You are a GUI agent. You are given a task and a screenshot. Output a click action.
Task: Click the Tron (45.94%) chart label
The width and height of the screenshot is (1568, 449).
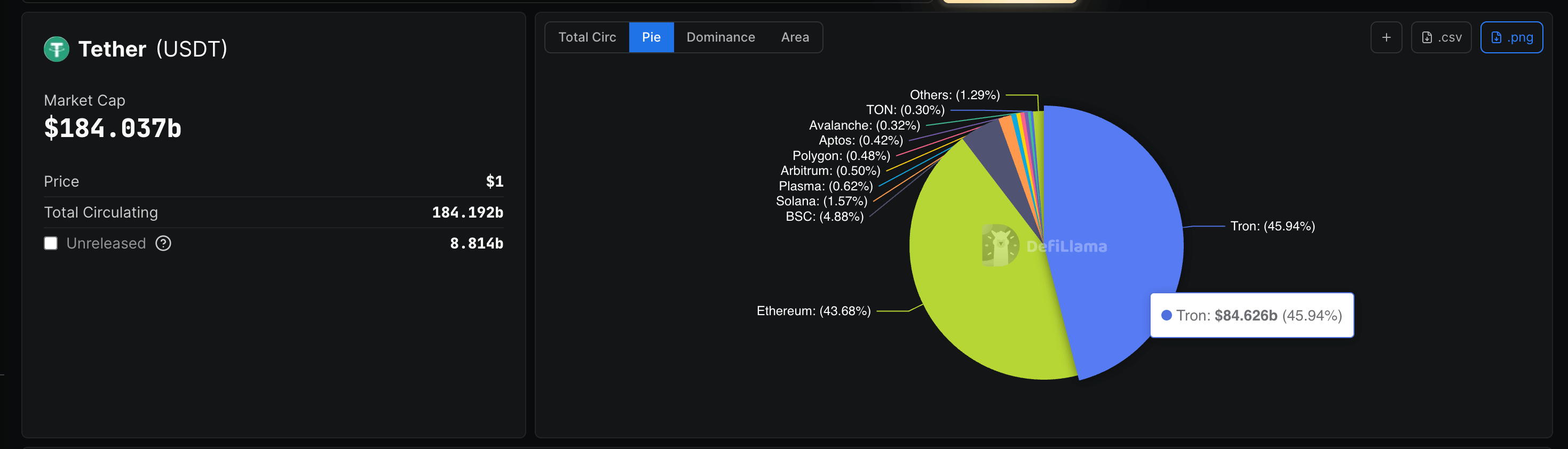[1272, 226]
